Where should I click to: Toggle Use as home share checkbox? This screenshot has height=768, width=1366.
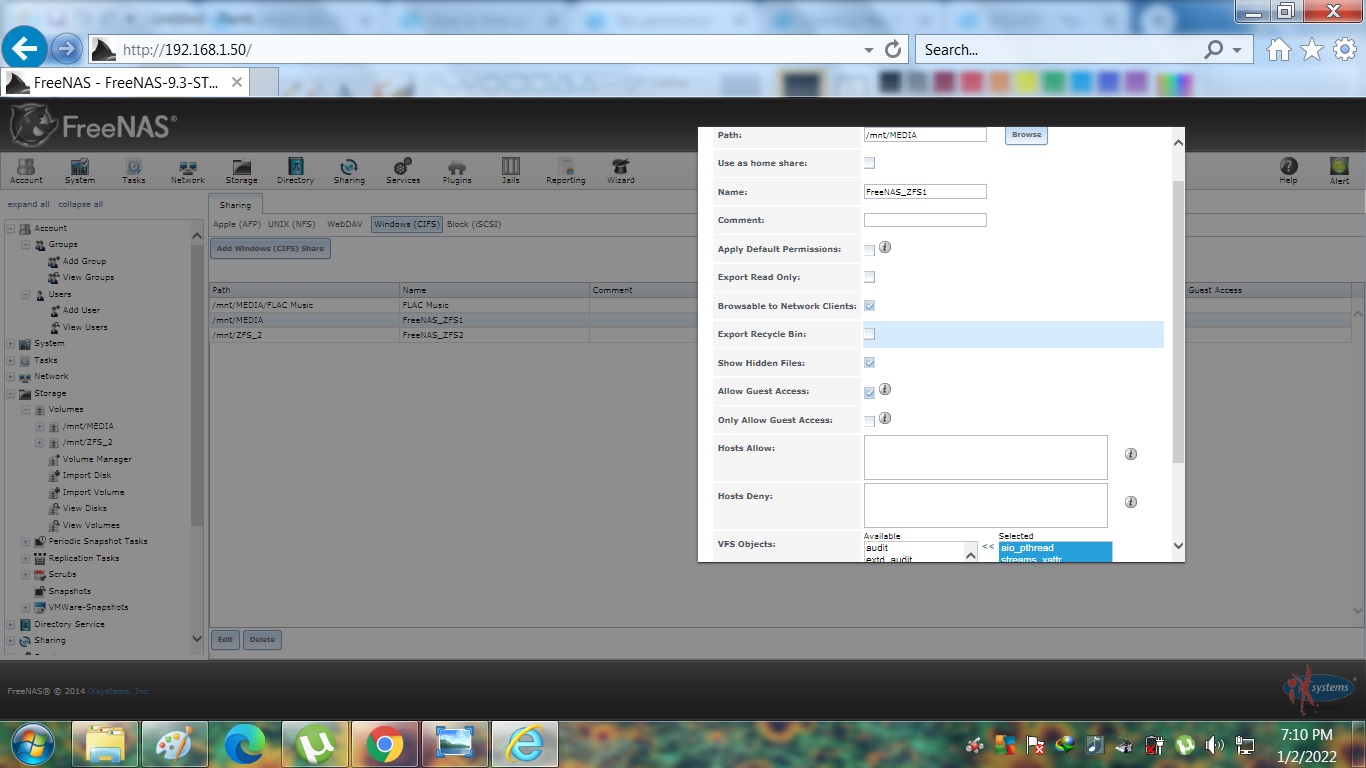click(x=869, y=163)
